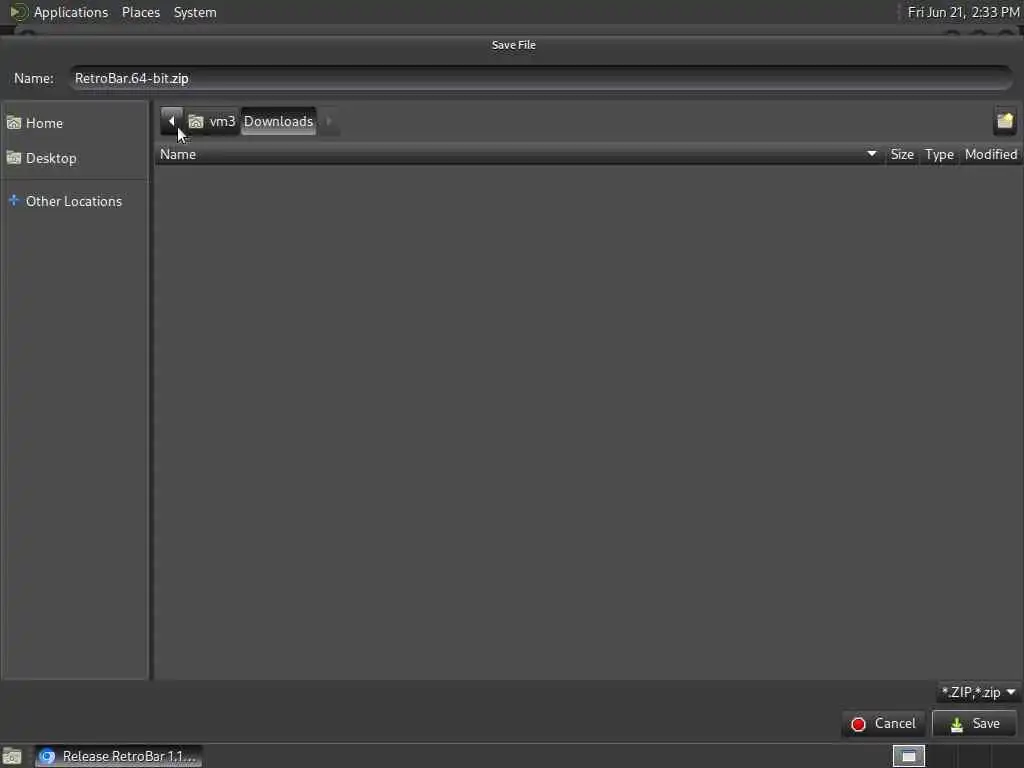Viewport: 1024px width, 768px height.
Task: Open Other Locations in the sidebar
Action: pos(74,201)
